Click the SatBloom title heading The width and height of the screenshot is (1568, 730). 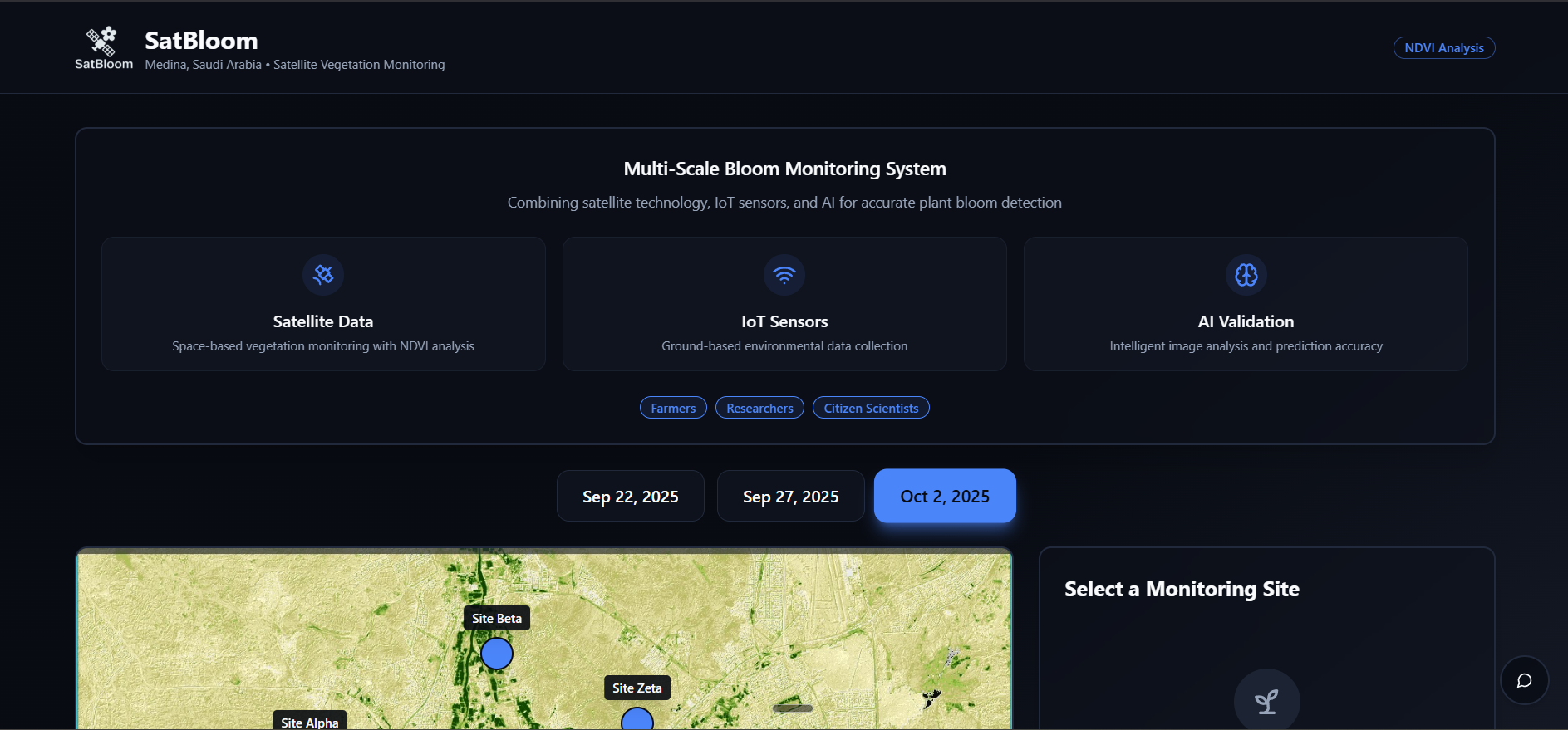(201, 41)
